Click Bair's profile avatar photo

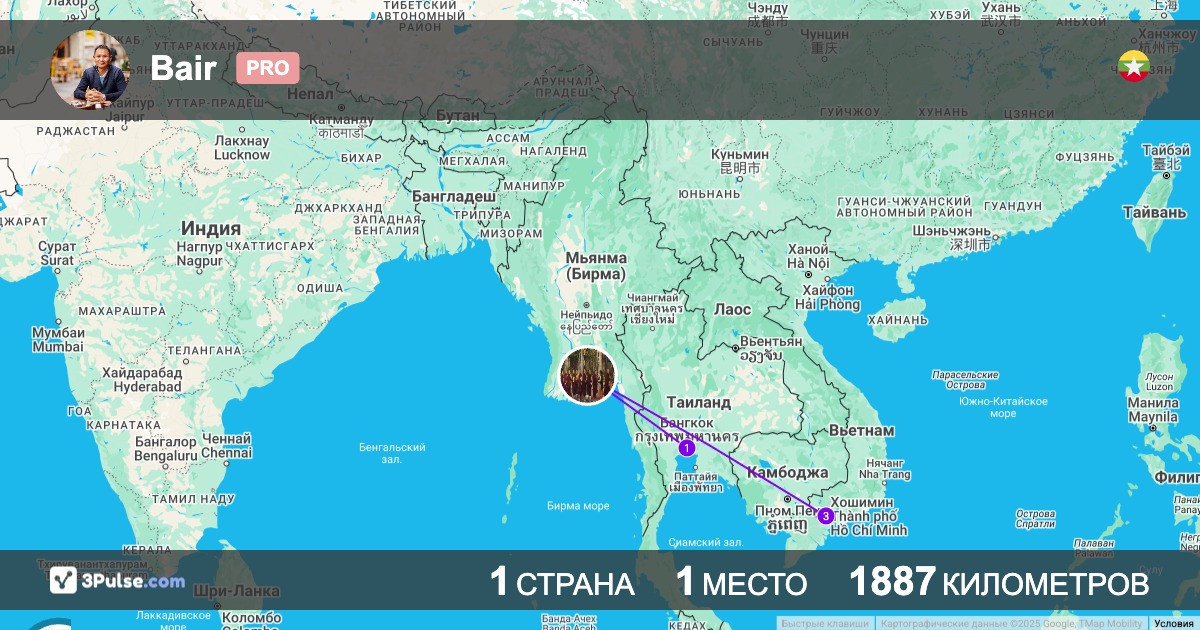point(90,69)
